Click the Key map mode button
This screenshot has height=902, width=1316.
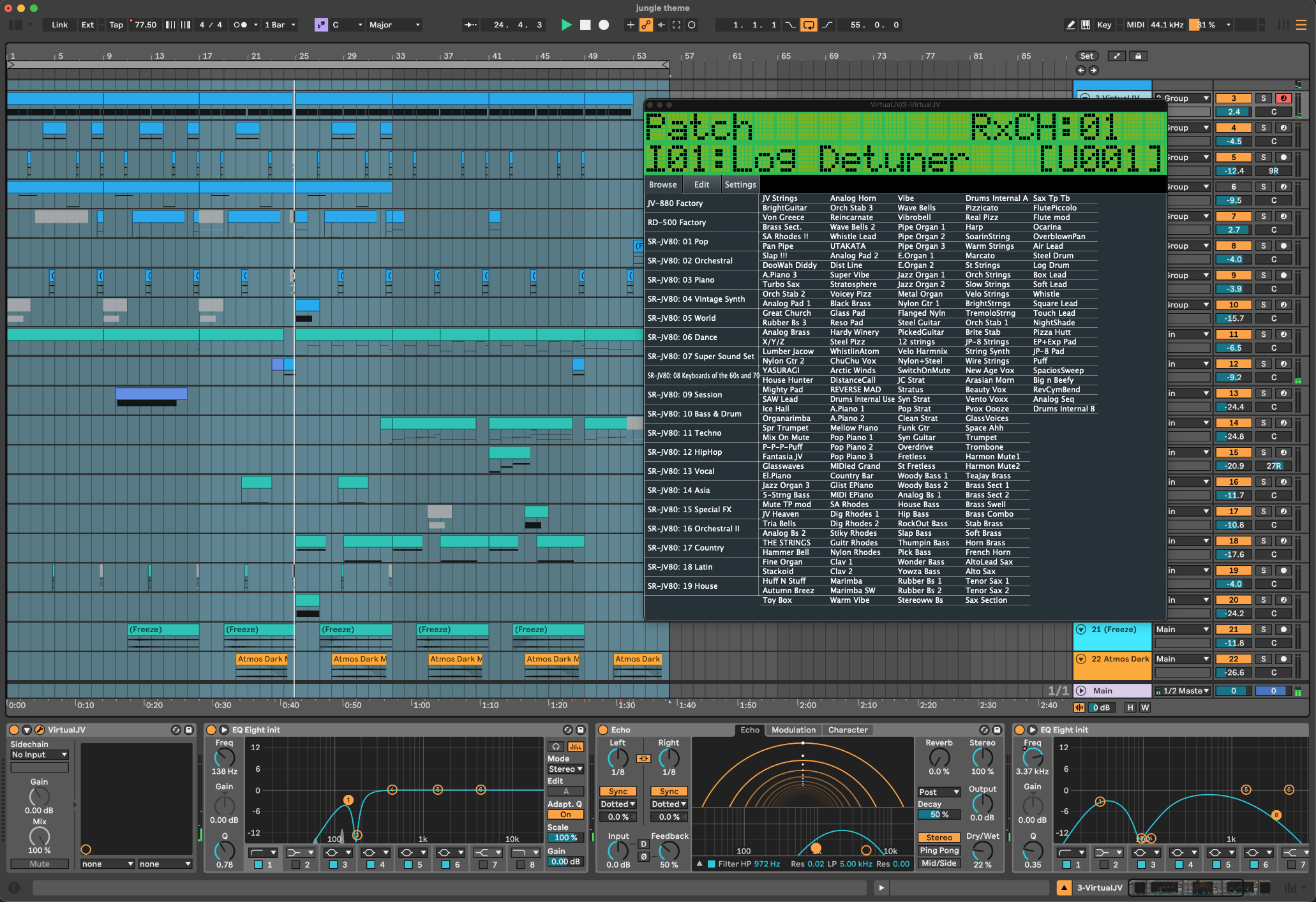point(1103,25)
